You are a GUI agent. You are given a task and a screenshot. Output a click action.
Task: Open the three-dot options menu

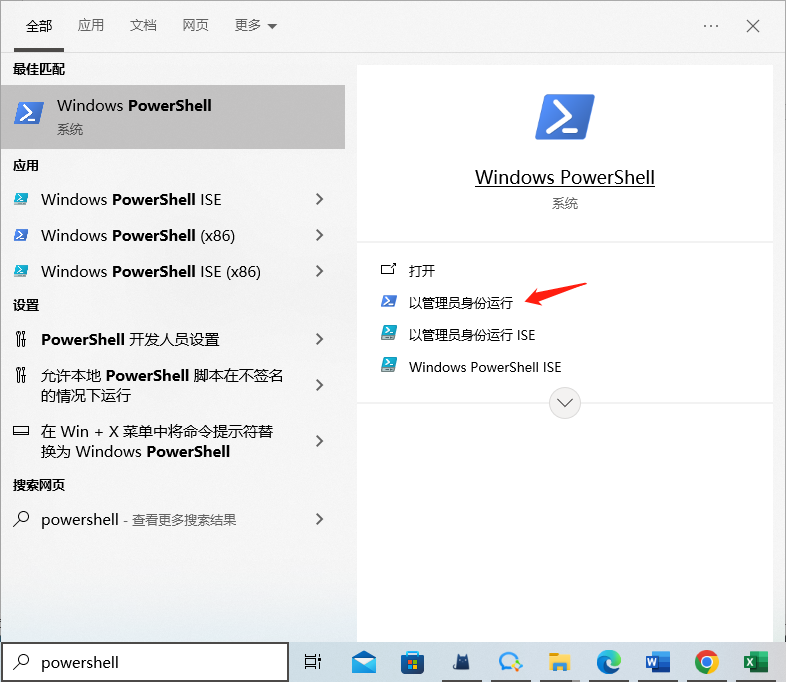point(711,26)
